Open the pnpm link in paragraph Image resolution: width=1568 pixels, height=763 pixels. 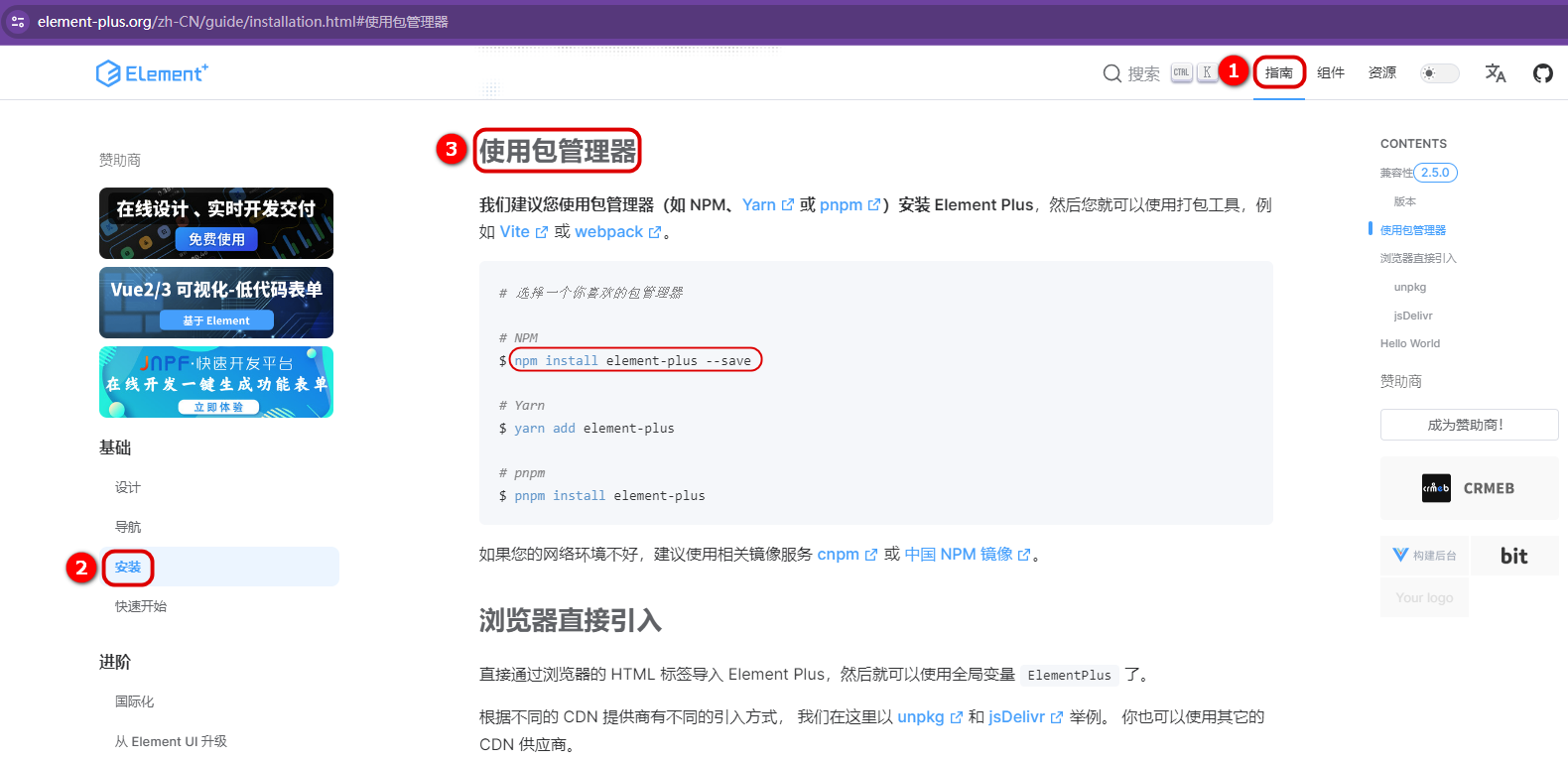point(849,204)
